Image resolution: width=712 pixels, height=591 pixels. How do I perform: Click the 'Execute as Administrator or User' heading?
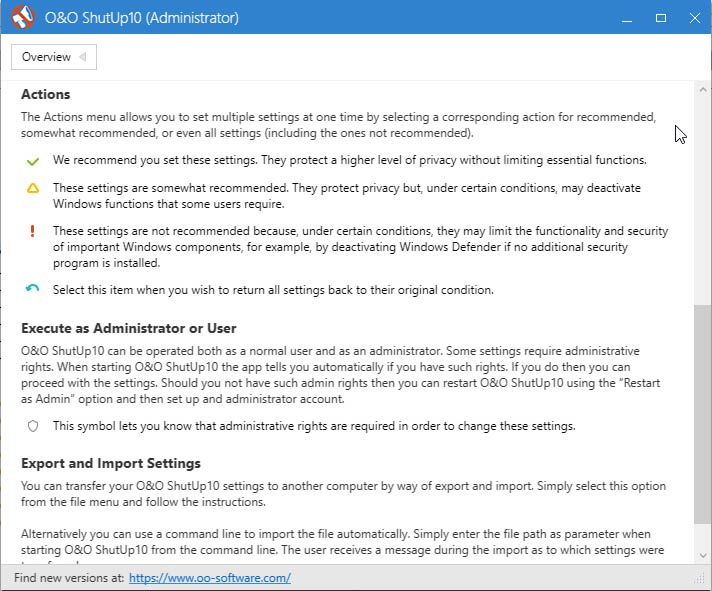tap(129, 328)
